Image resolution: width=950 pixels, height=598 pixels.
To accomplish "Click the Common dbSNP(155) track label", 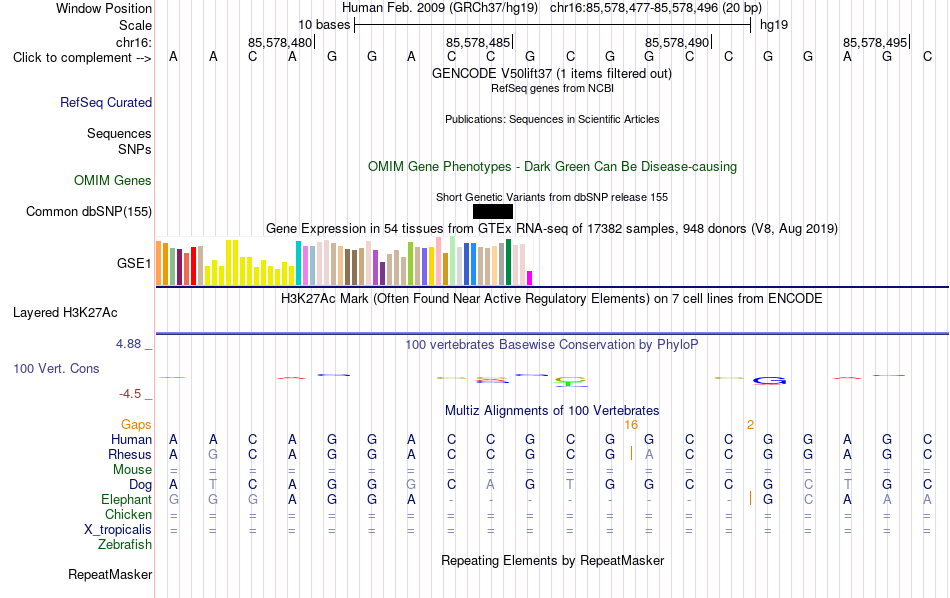I will click(88, 211).
